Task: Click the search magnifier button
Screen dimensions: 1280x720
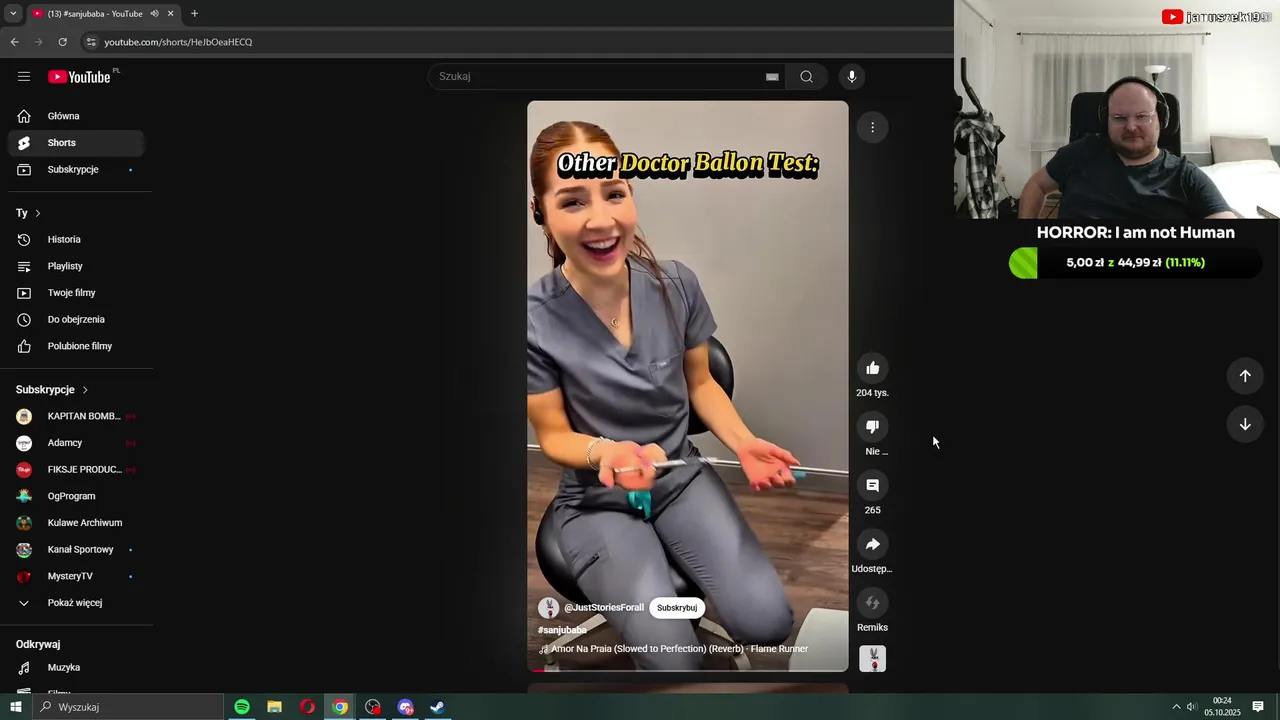Action: click(x=806, y=77)
